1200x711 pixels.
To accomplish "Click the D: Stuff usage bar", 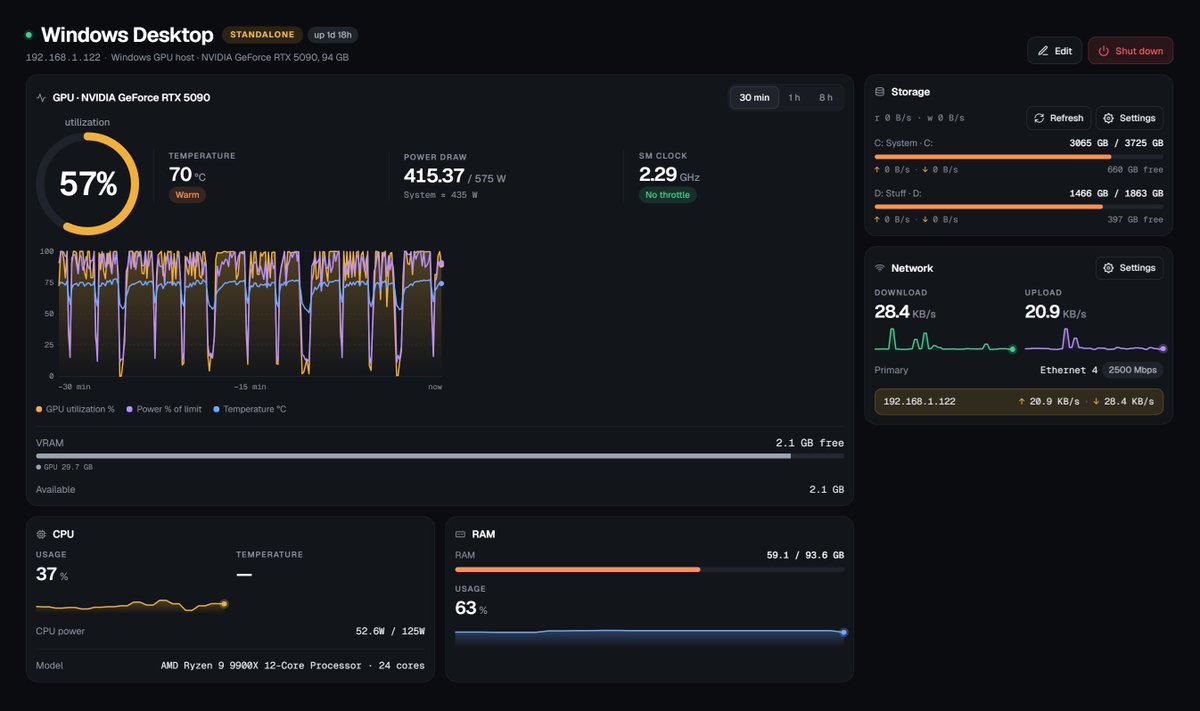I will click(x=1018, y=207).
